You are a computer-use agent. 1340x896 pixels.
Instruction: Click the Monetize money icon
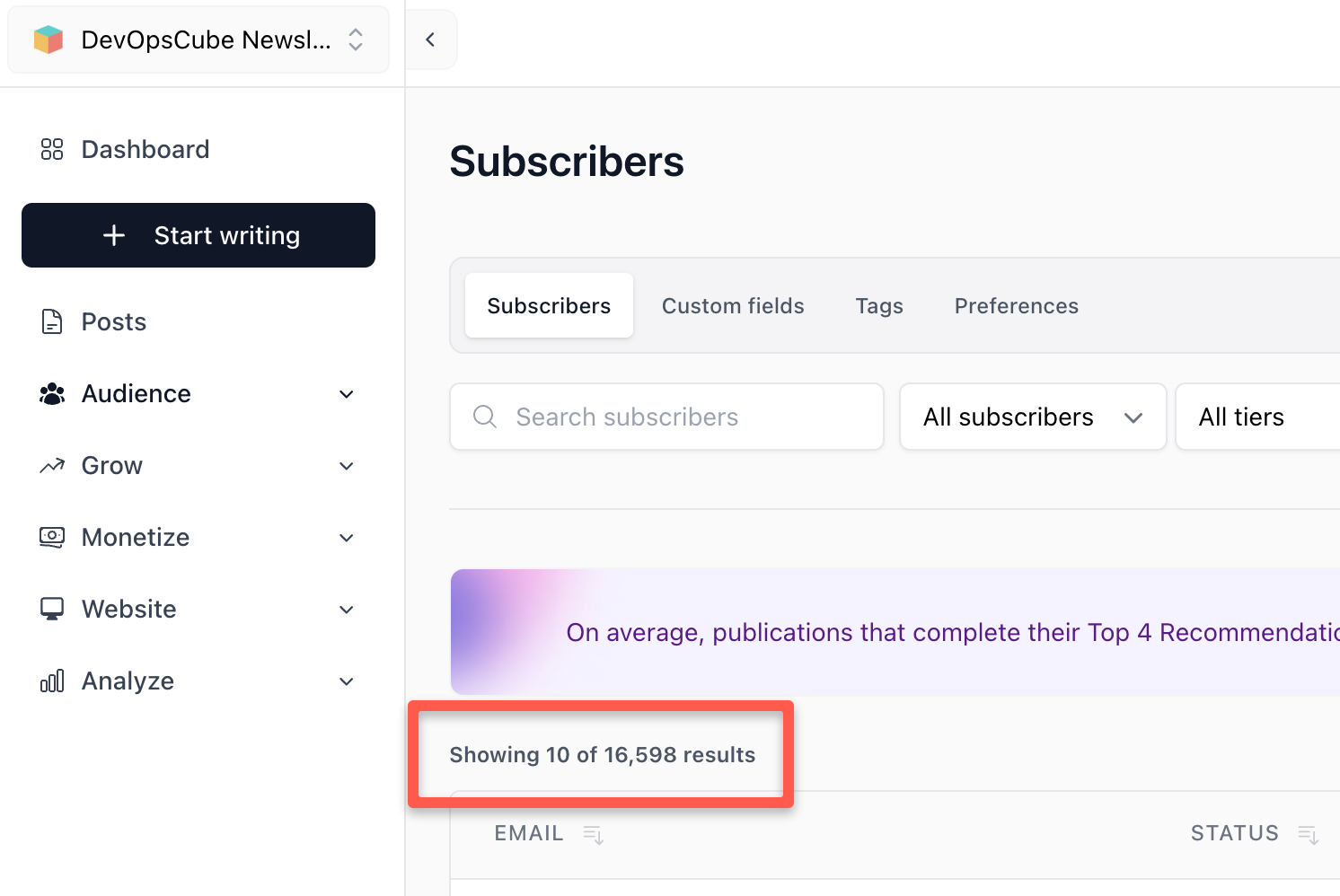51,537
